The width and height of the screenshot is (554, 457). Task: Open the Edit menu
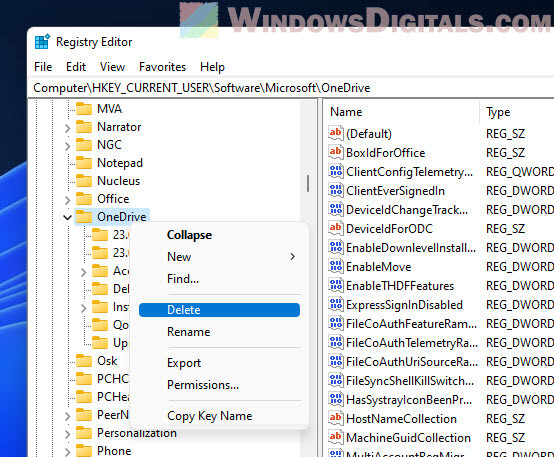(x=76, y=67)
